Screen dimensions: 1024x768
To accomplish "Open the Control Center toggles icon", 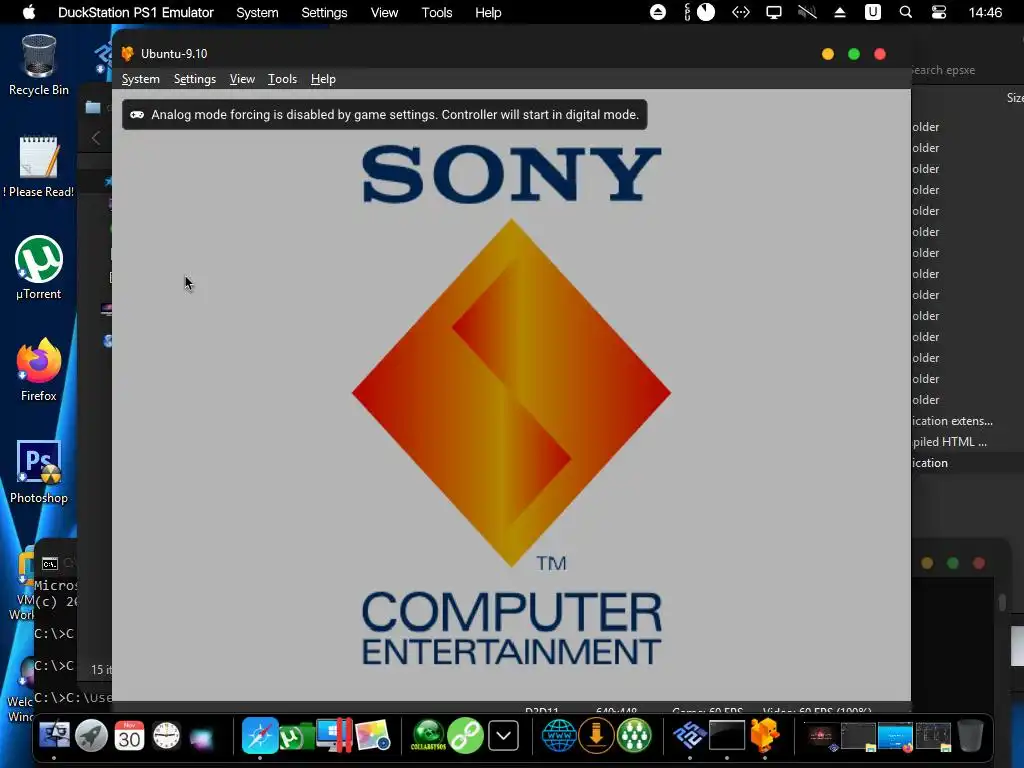I will [938, 12].
